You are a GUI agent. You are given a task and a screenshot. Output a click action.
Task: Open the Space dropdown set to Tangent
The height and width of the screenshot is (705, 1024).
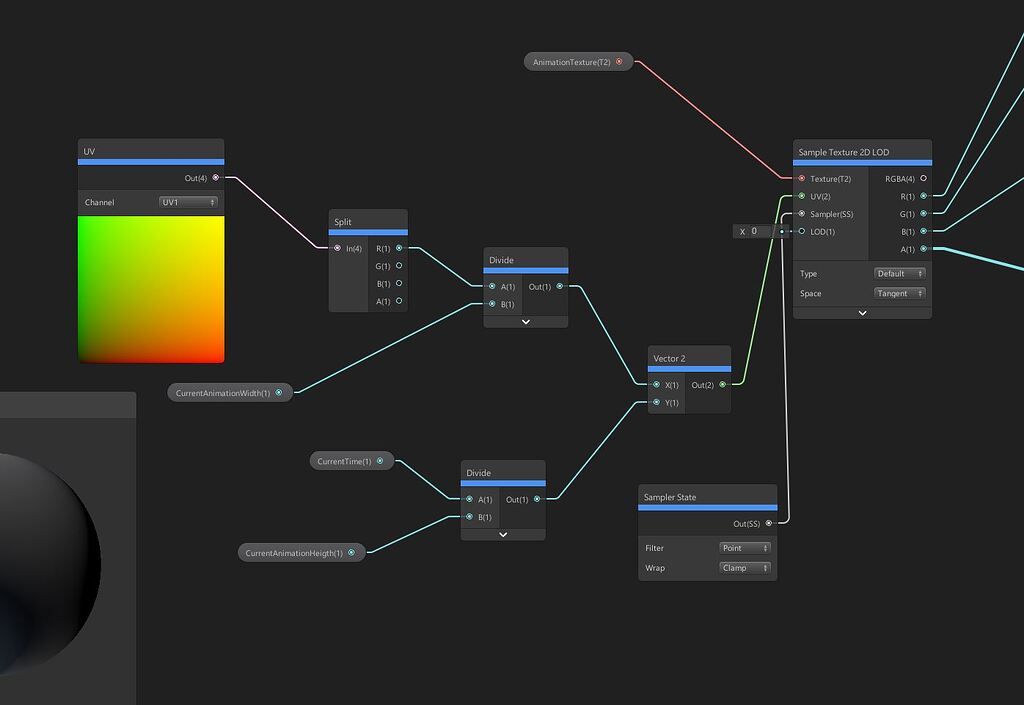coord(898,293)
